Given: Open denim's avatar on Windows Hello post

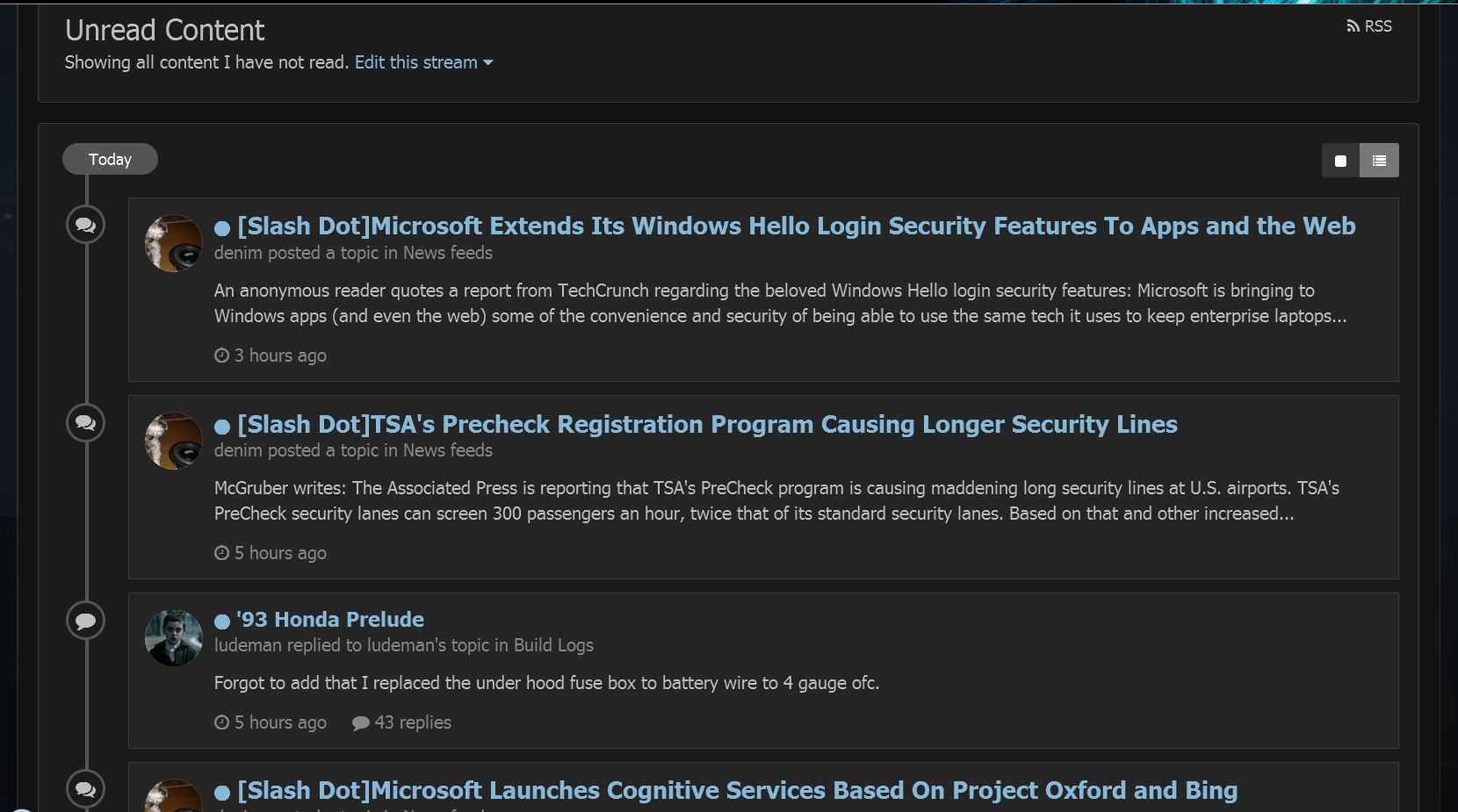Looking at the screenshot, I should tap(173, 243).
